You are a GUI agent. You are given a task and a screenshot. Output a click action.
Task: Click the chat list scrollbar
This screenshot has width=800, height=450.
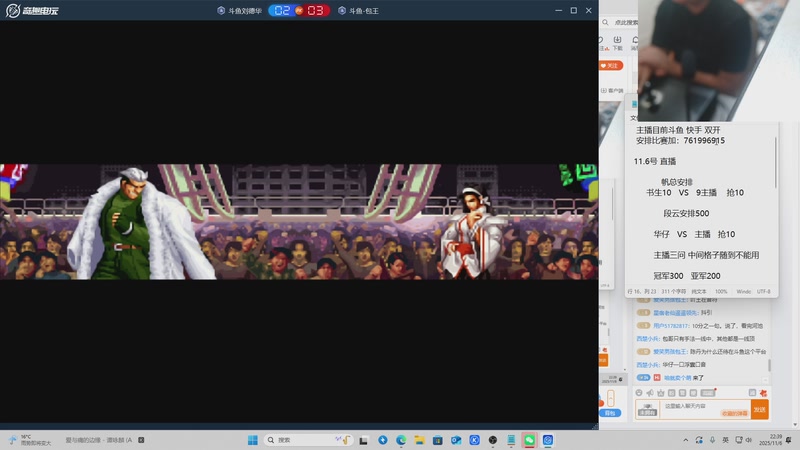[769, 365]
